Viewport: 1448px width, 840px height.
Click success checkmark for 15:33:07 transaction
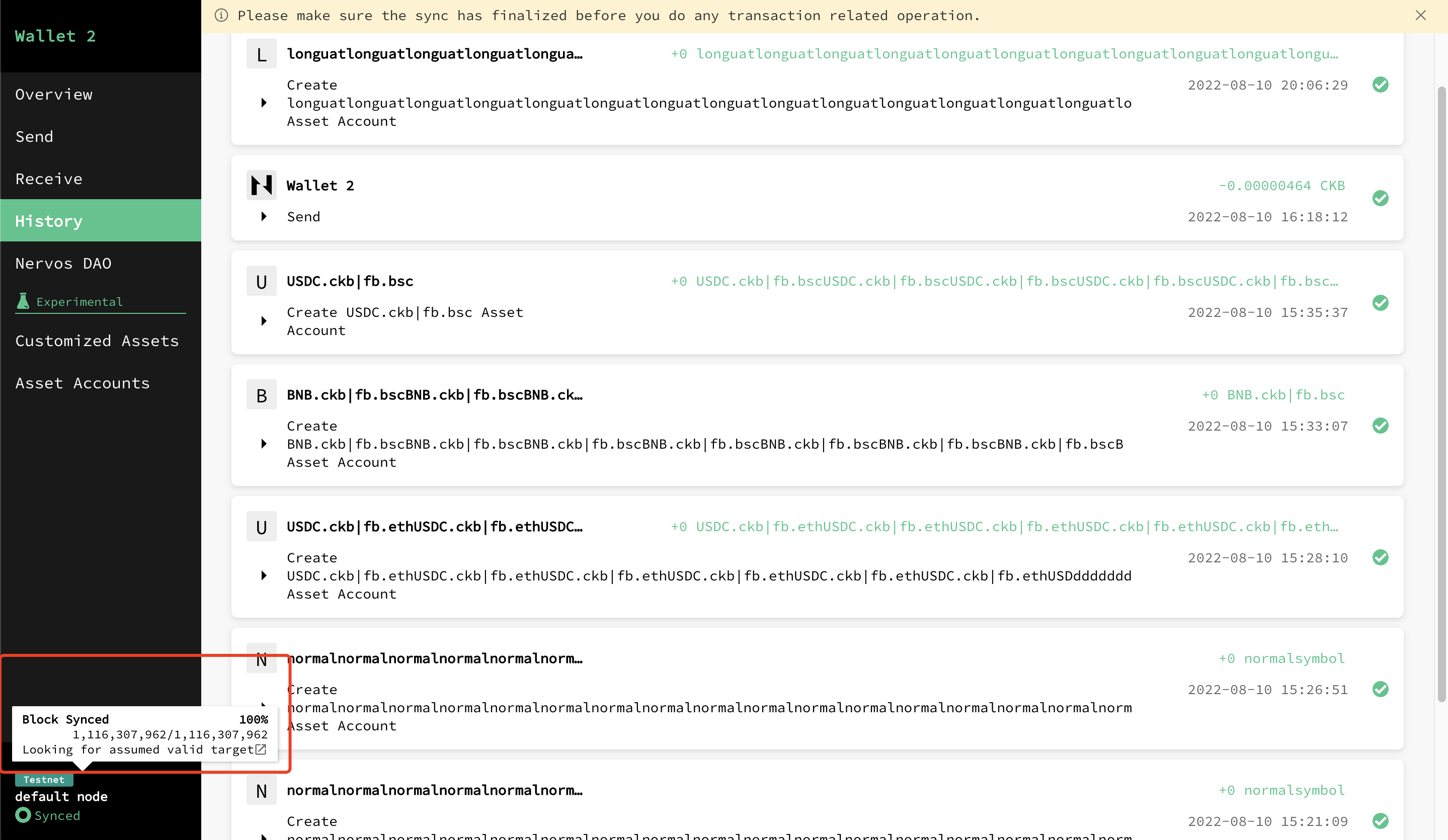click(1380, 426)
